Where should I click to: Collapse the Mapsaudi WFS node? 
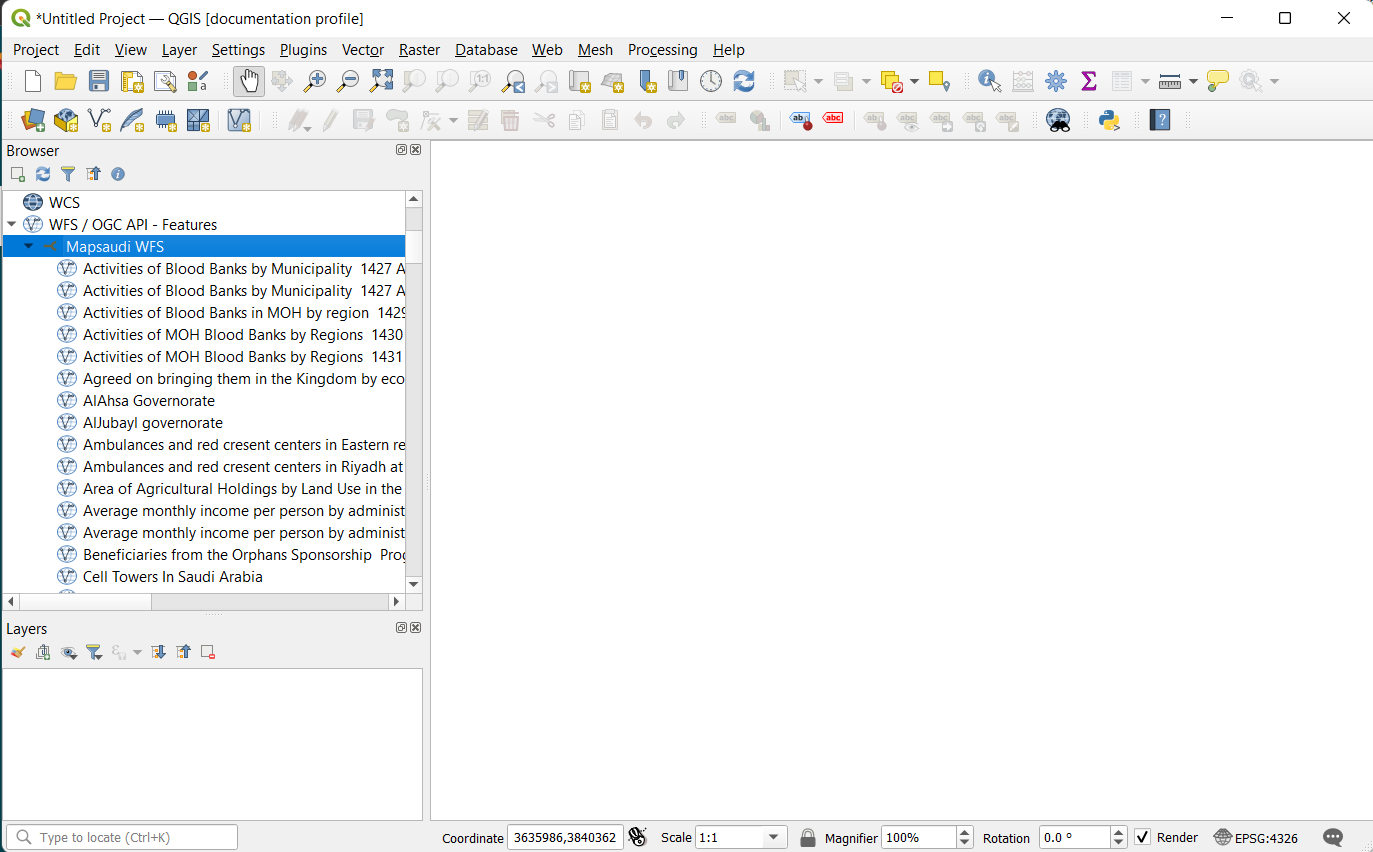27,245
